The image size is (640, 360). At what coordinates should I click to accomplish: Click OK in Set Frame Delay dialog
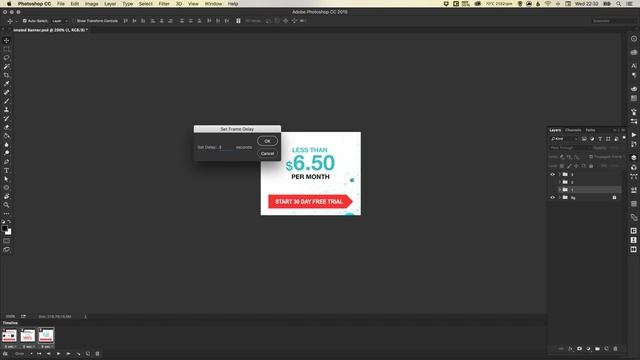coord(267,141)
